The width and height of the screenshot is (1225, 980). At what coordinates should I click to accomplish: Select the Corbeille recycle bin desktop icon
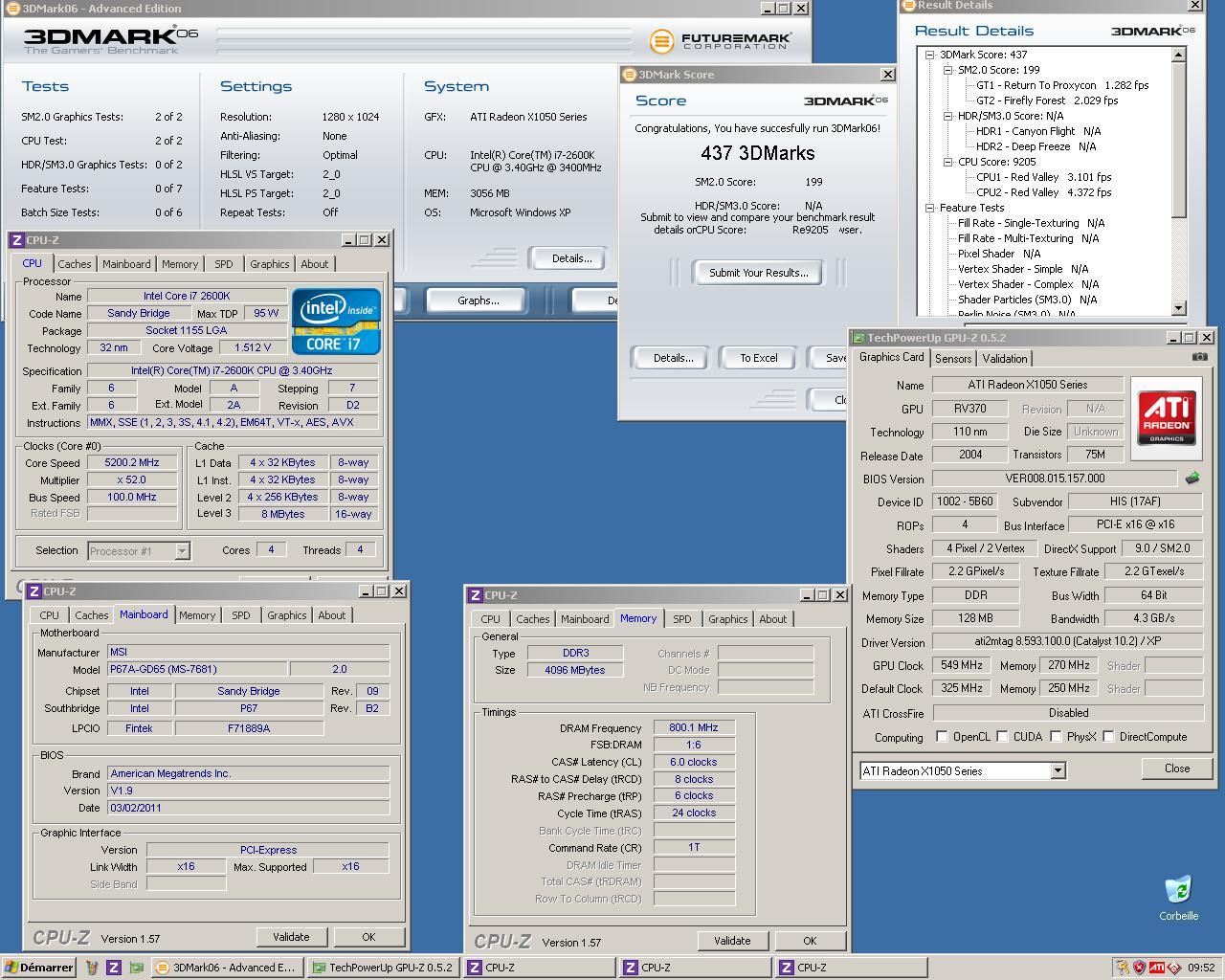[x=1178, y=897]
